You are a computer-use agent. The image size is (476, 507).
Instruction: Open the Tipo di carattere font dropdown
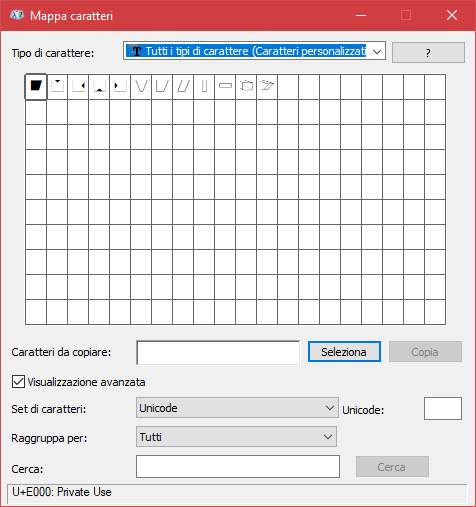(x=254, y=51)
